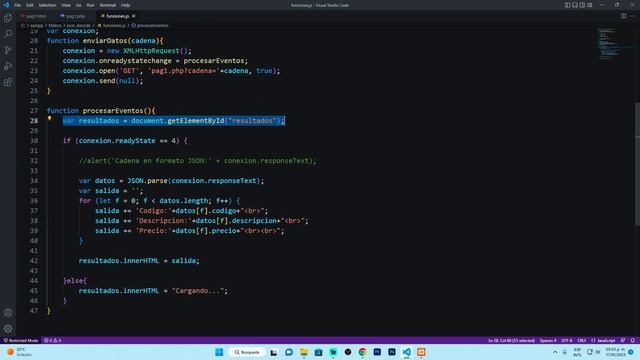
Task: Open Google Chrome from the taskbar
Action: pyautogui.click(x=362, y=352)
